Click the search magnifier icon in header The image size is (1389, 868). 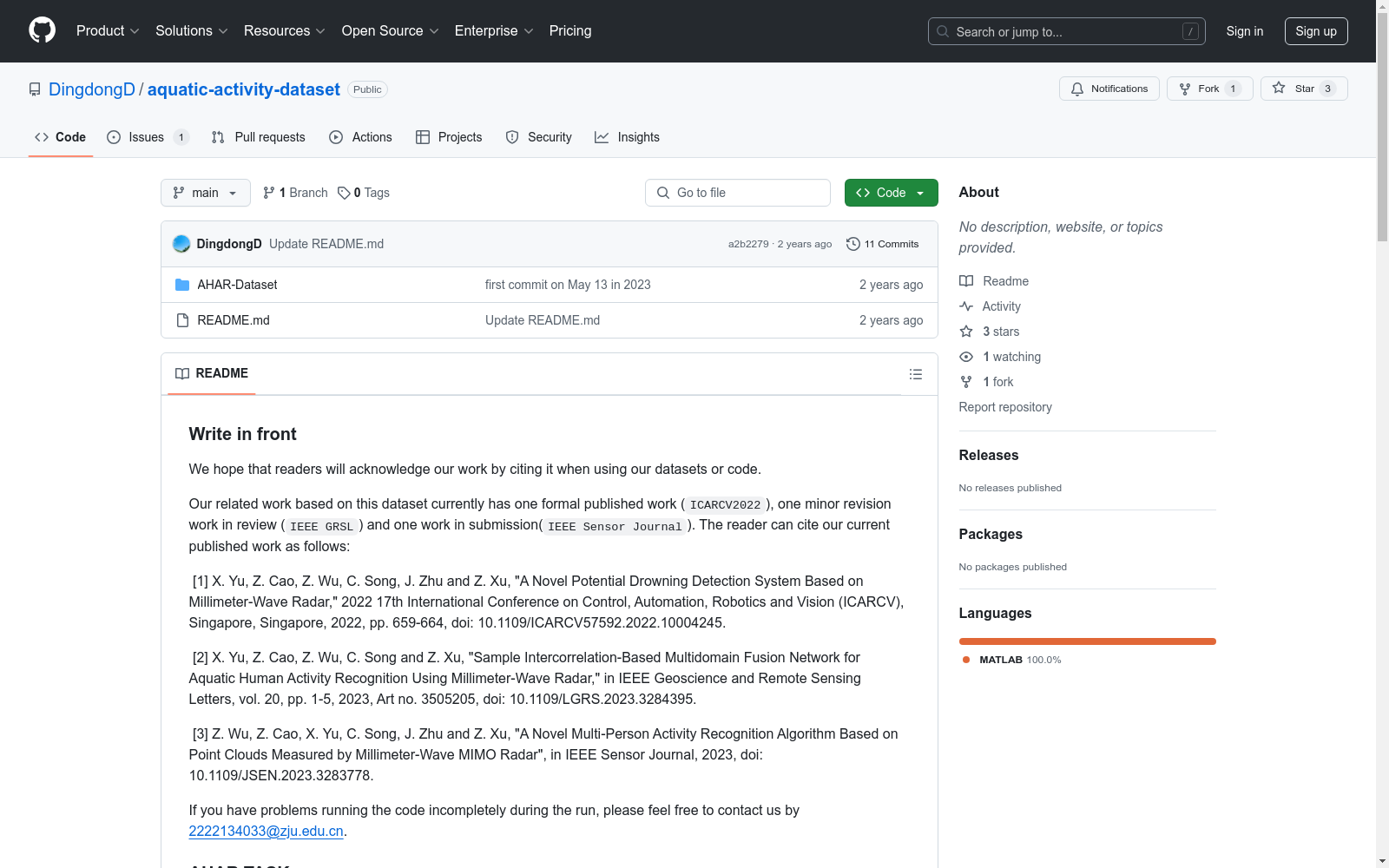coord(943,31)
